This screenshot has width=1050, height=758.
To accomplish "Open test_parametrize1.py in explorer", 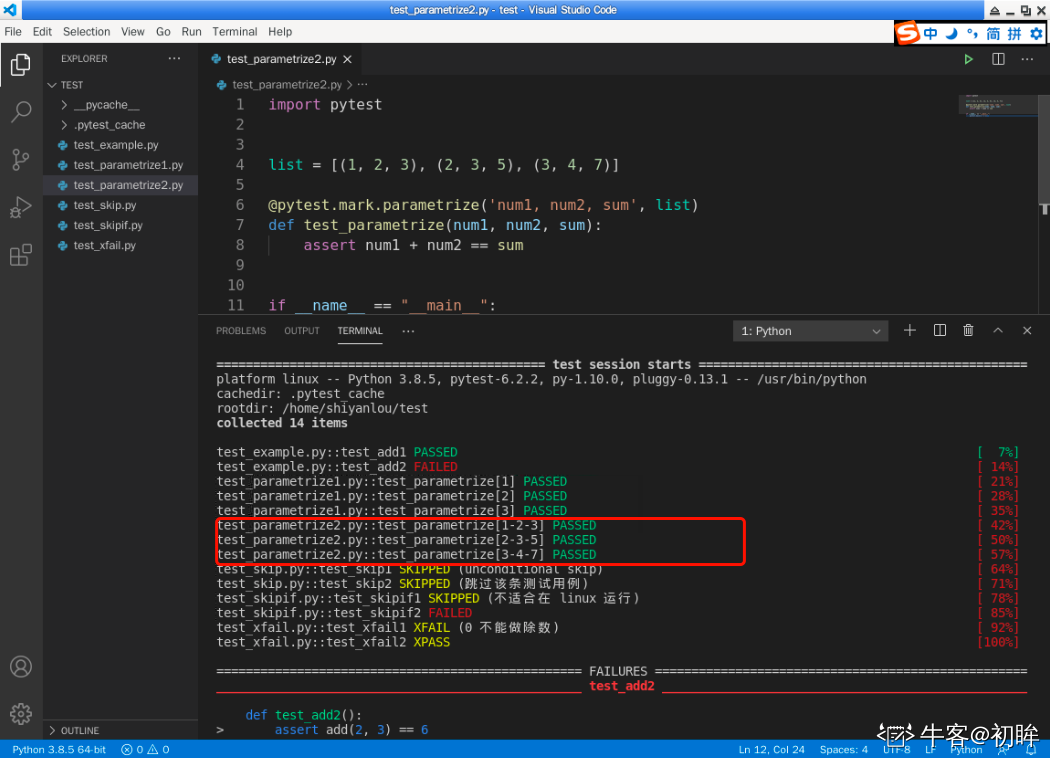I will coord(128,165).
